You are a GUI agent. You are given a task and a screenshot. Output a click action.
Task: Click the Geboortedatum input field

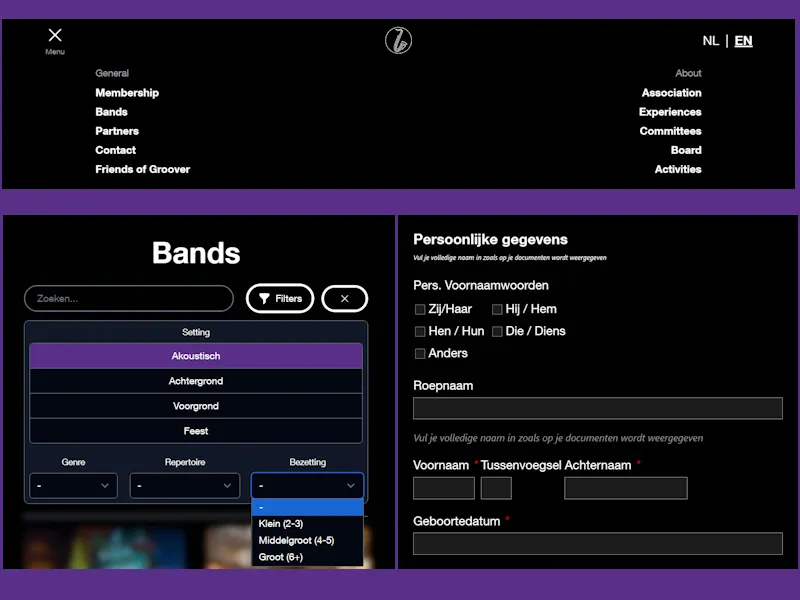[597, 543]
